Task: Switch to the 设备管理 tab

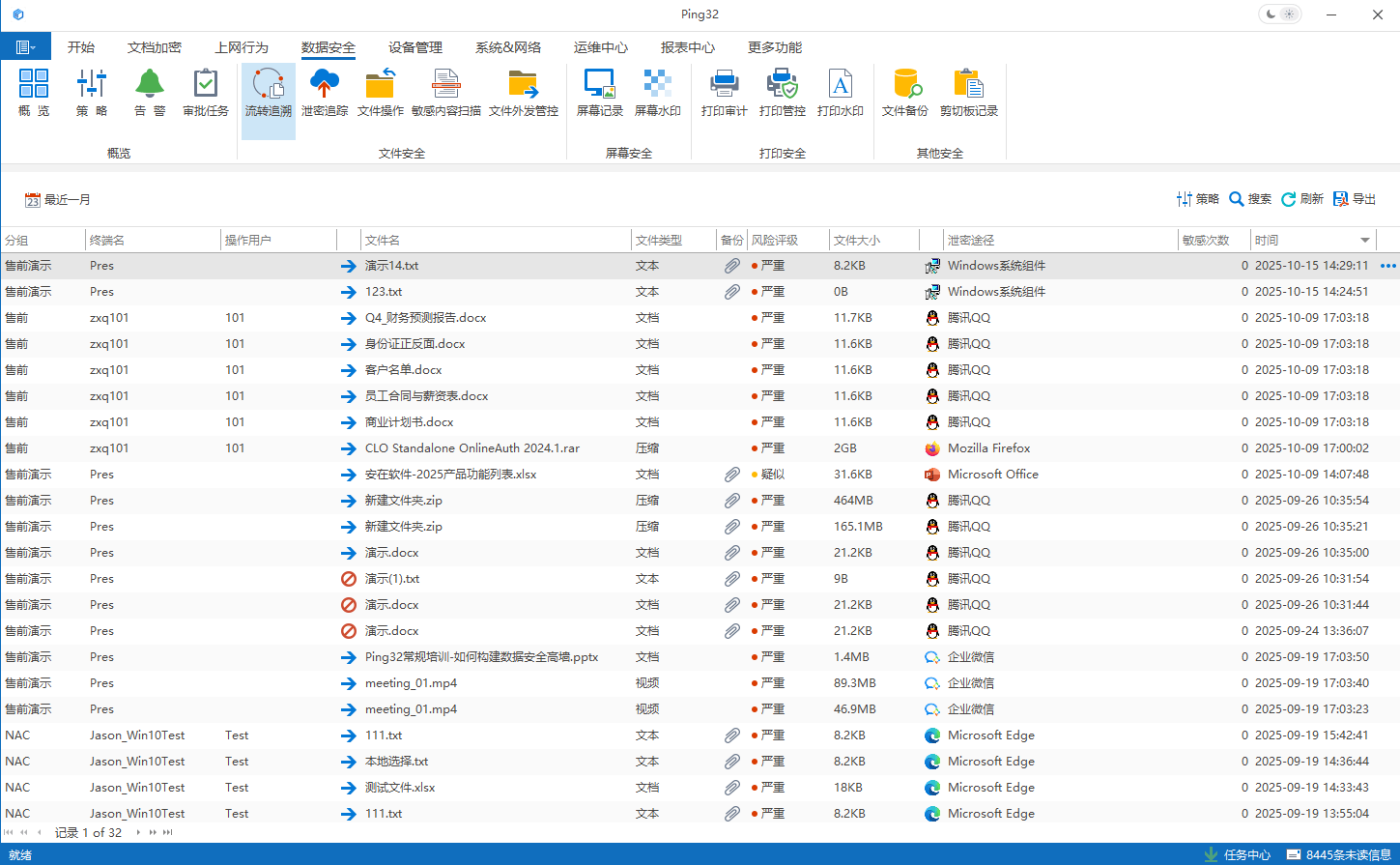Action: tap(415, 47)
